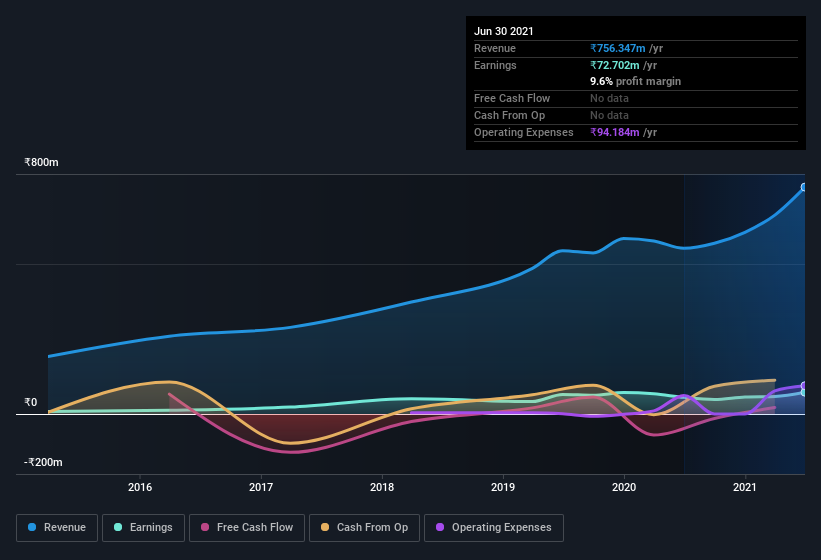Toggle the Operating Expenses legend series

(494, 528)
